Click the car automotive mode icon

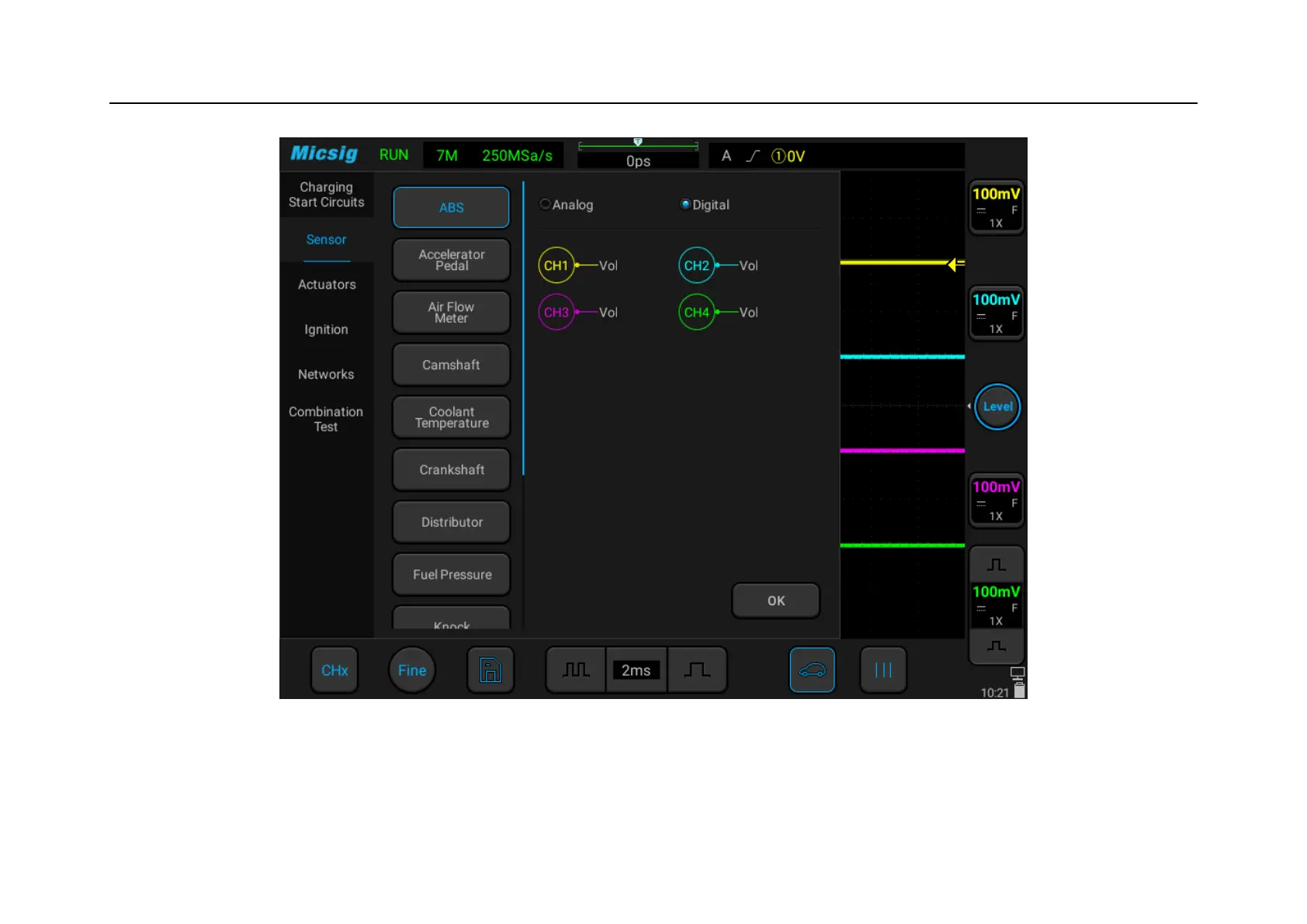[812, 670]
